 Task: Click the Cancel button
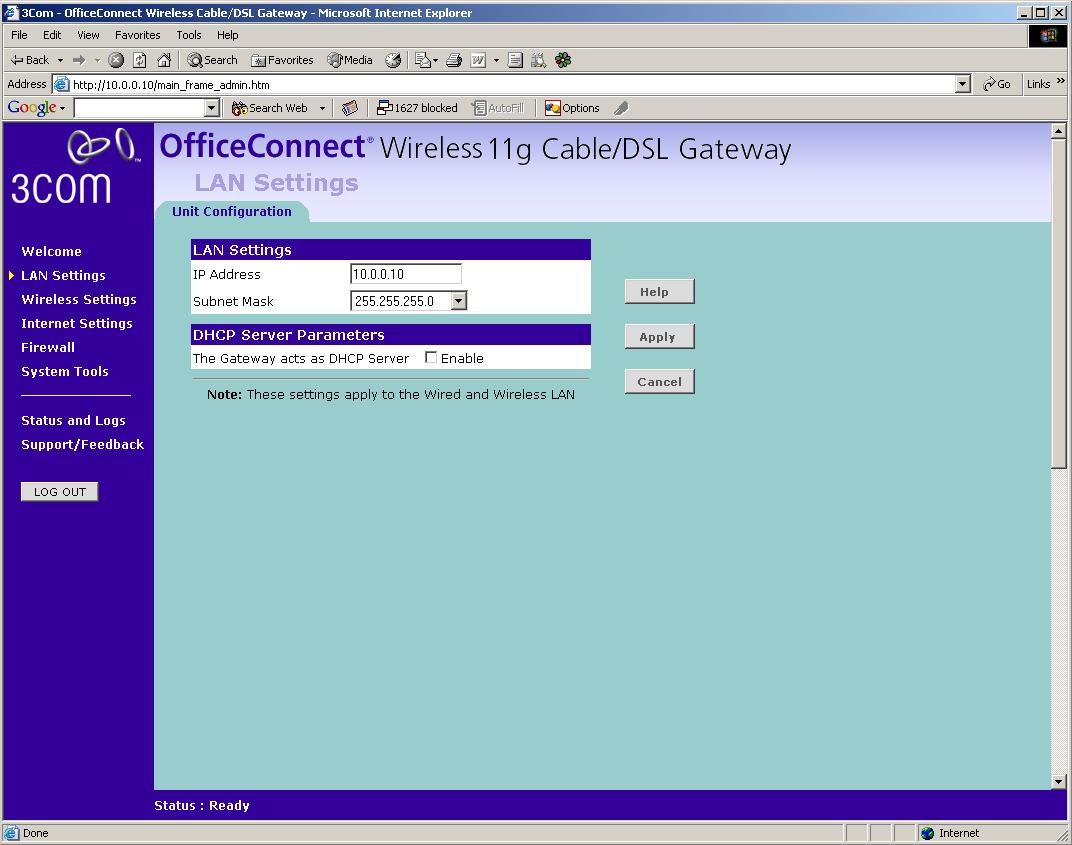tap(659, 381)
